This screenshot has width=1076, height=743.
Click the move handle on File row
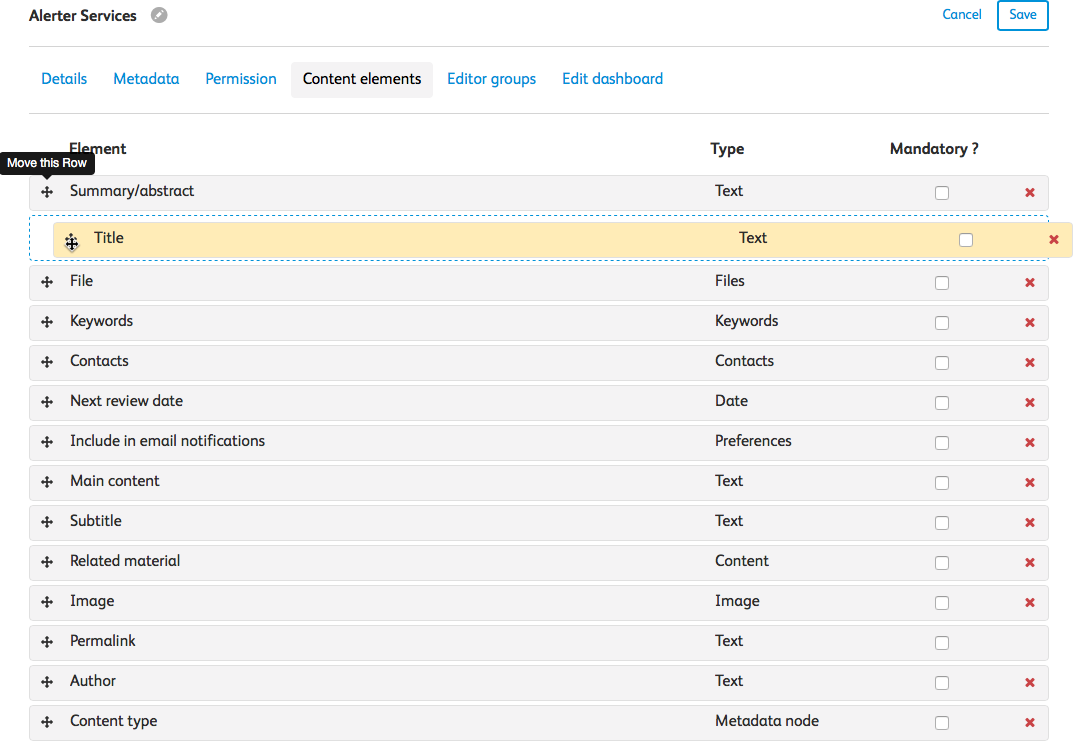(x=47, y=283)
